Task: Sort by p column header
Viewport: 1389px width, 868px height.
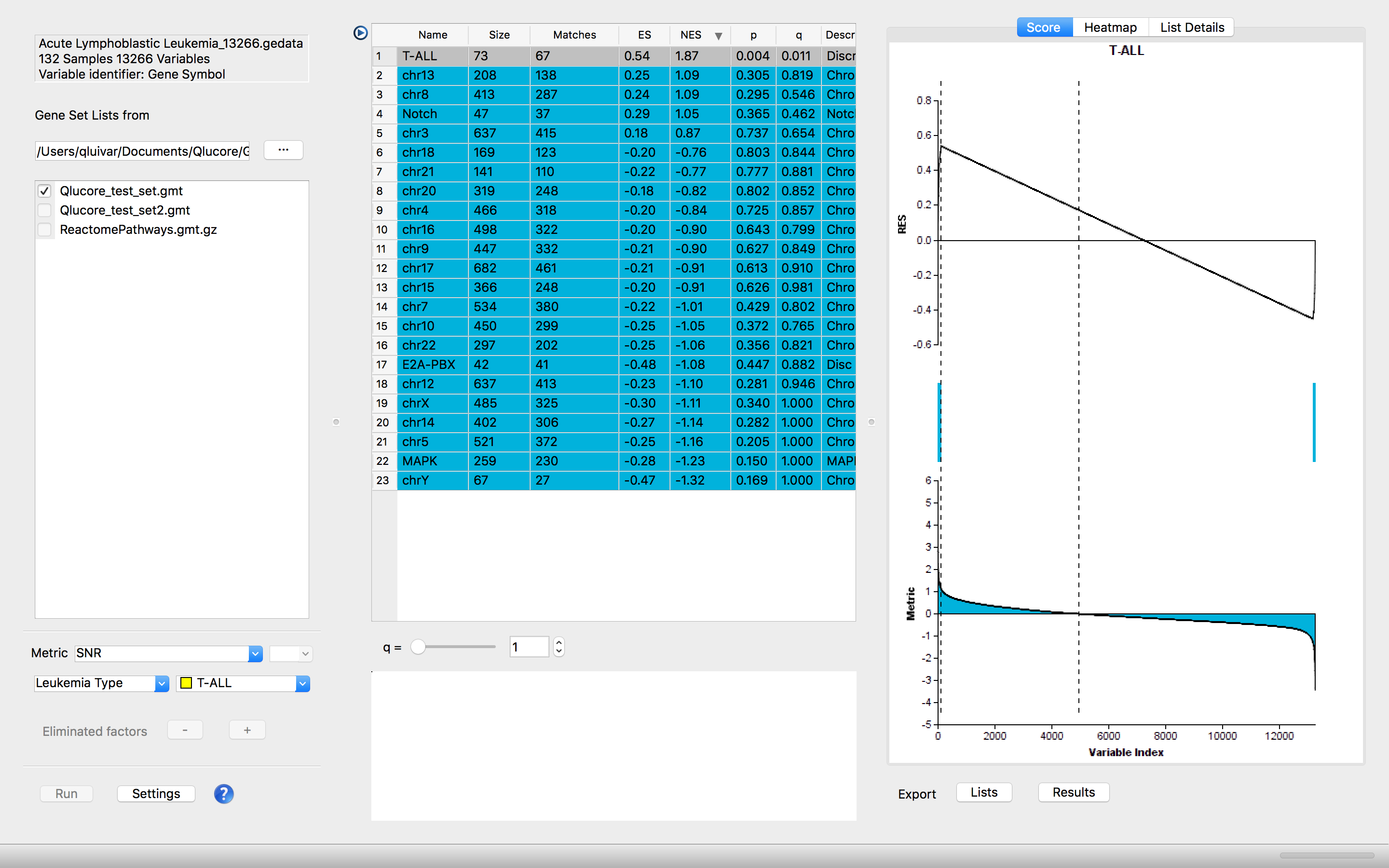Action: pos(753,35)
